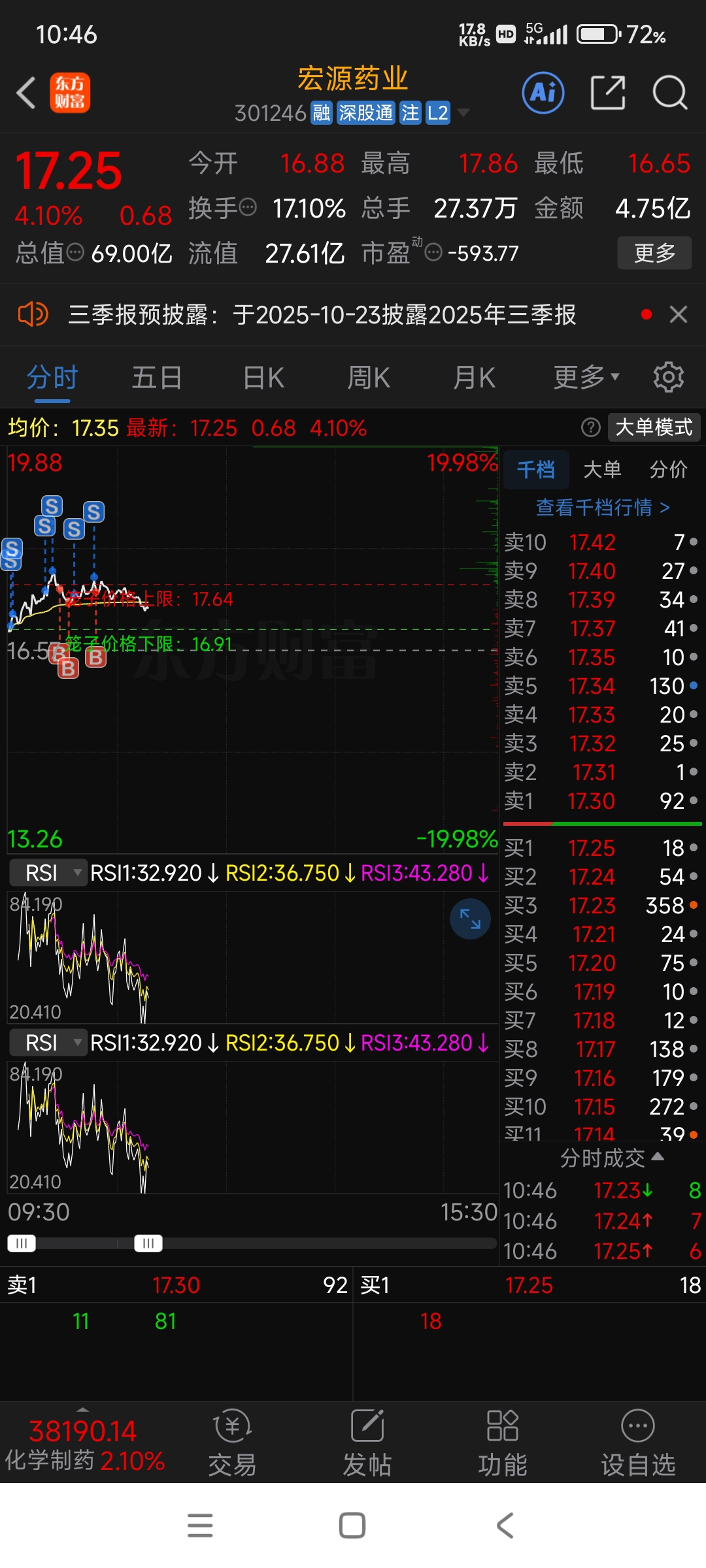The image size is (706, 1568).
Task: Tap the info icon next to 总值
Action: (x=76, y=252)
